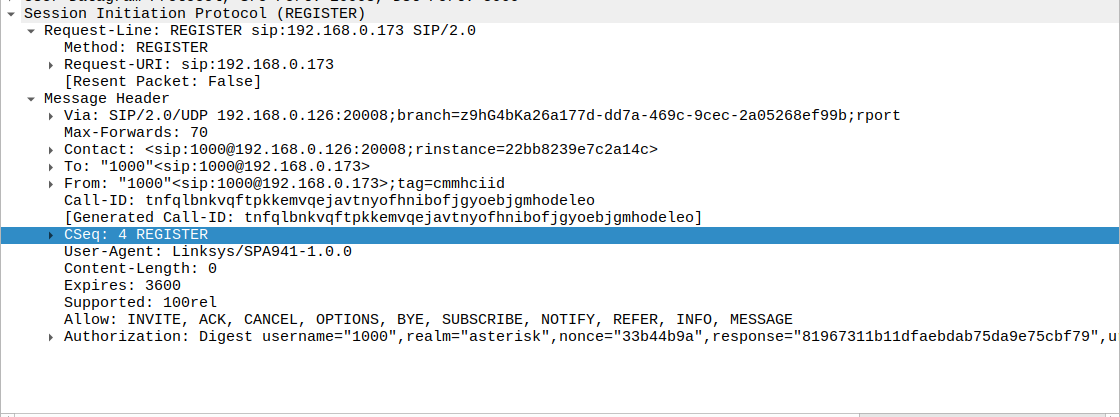1120x417 pixels.
Task: Expand the highlighted CSeq: 4 REGISTER arrow
Action: coord(51,235)
